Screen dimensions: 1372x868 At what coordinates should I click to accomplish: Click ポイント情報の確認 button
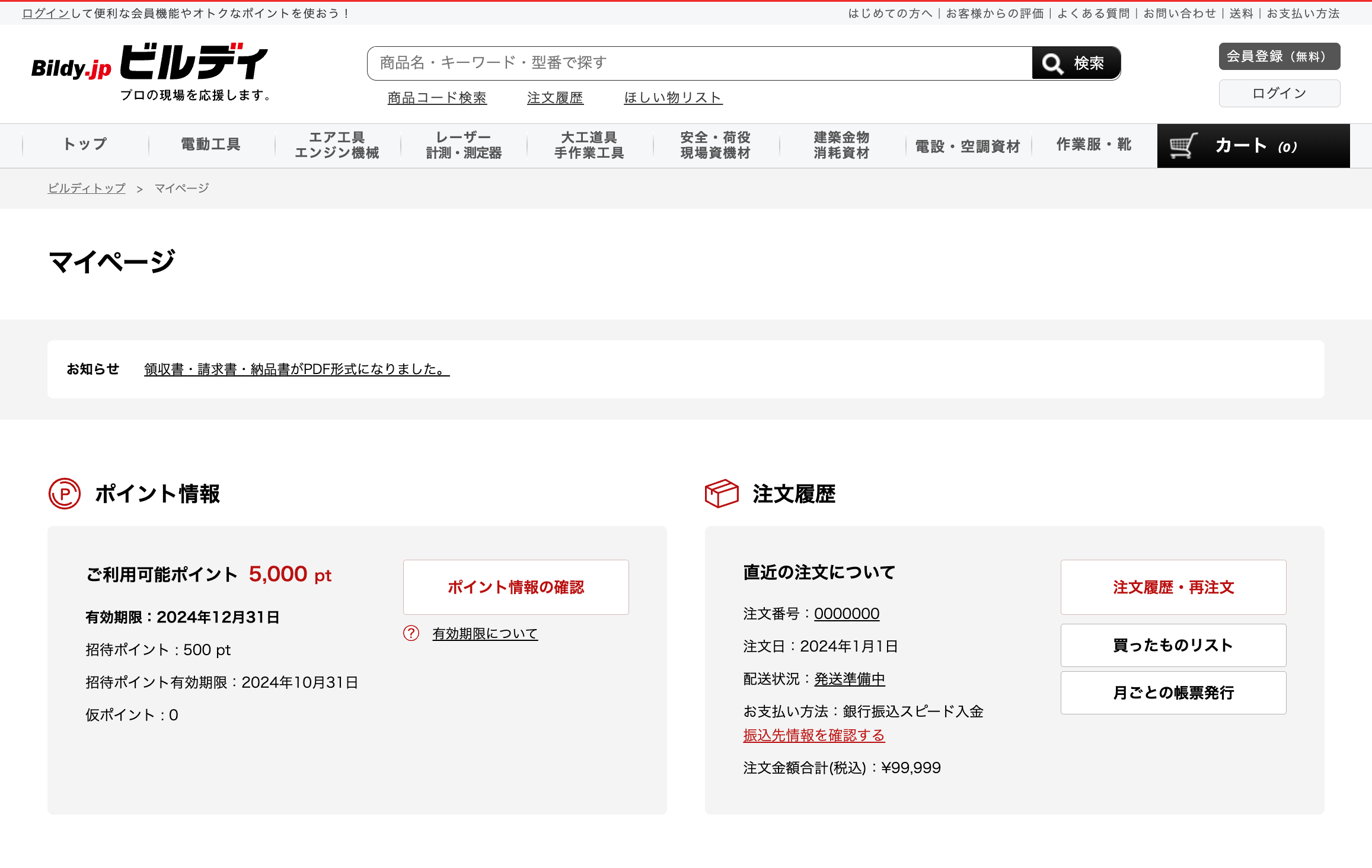pyautogui.click(x=515, y=587)
